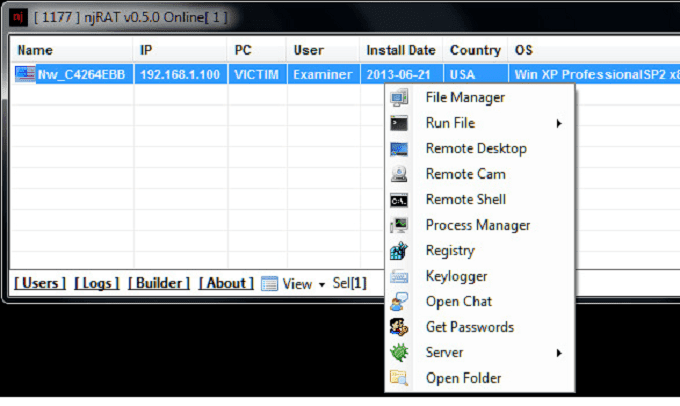Click the 192.168.1.100 IP cell
Viewport: 680px width, 406px height.
[x=180, y=75]
